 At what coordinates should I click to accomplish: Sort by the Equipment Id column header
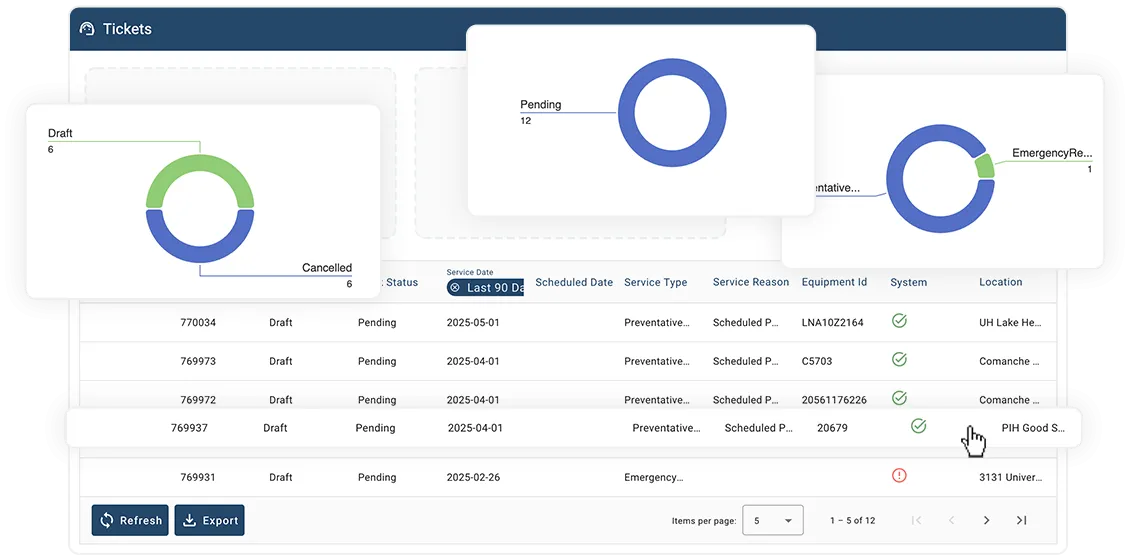click(x=834, y=282)
